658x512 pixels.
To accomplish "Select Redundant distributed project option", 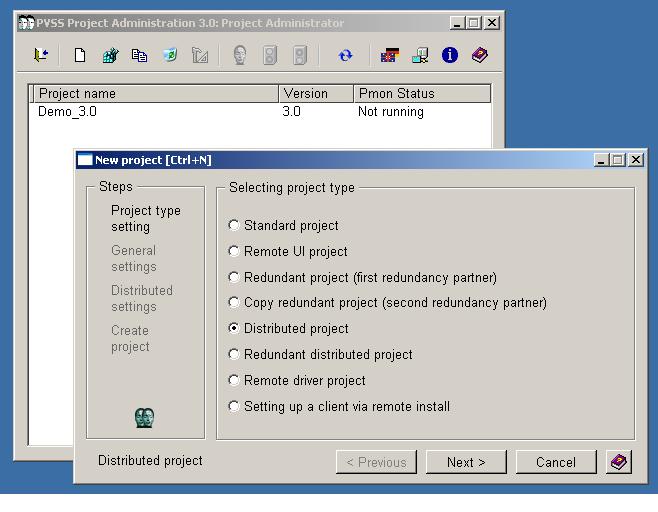I will pos(234,354).
